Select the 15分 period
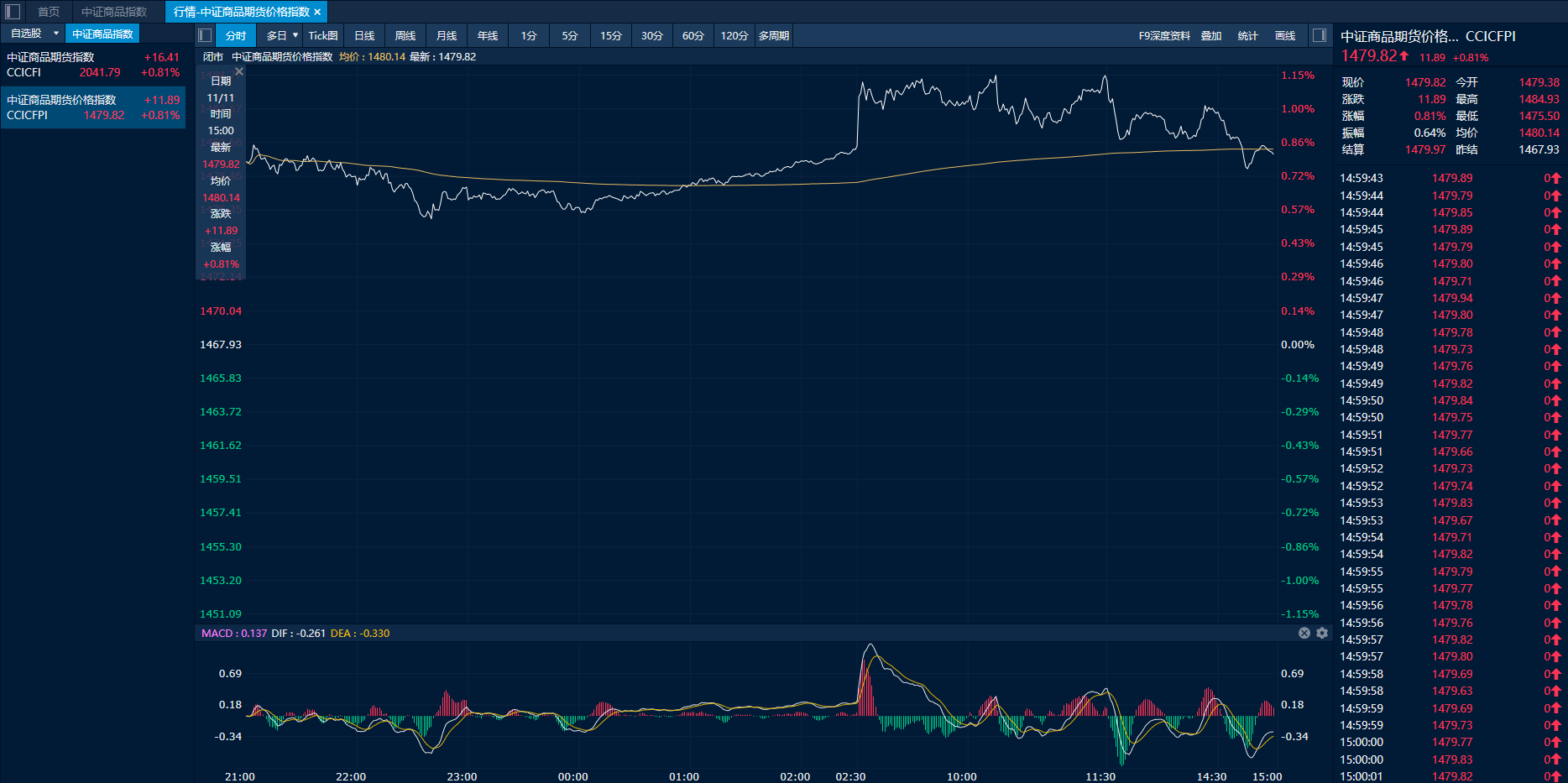 [610, 35]
